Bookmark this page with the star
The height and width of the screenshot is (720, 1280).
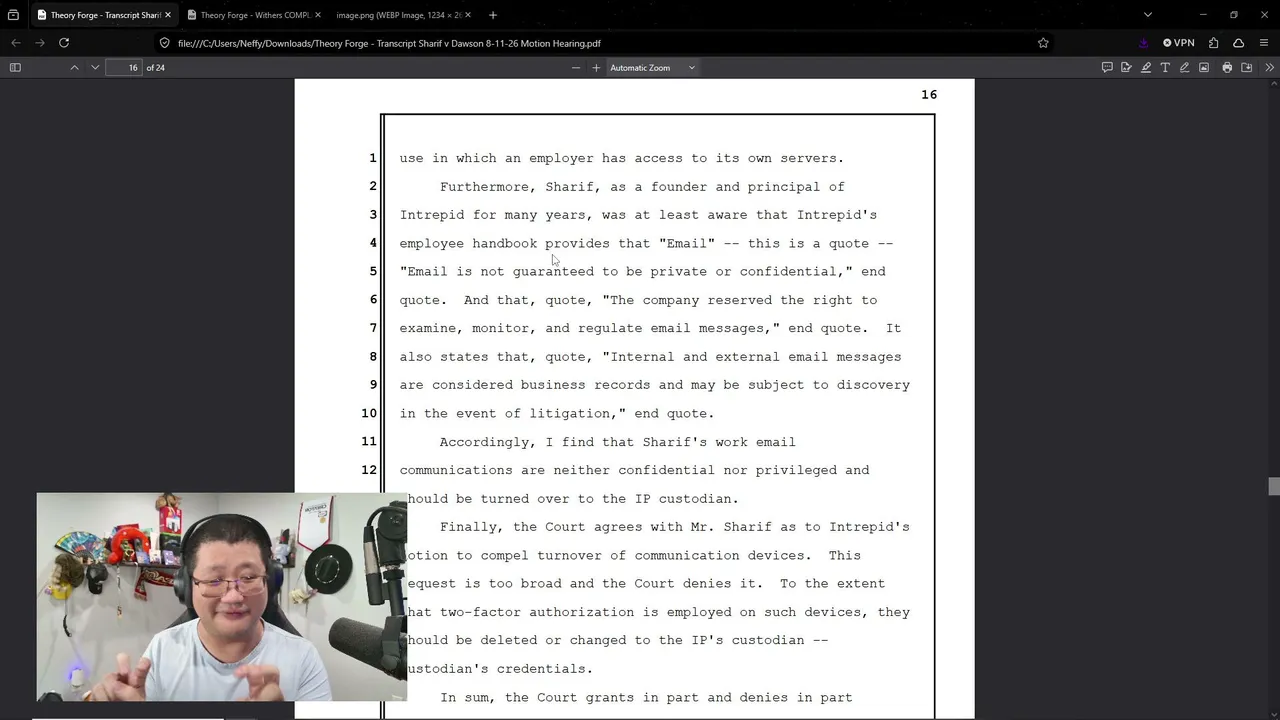pyautogui.click(x=1043, y=43)
